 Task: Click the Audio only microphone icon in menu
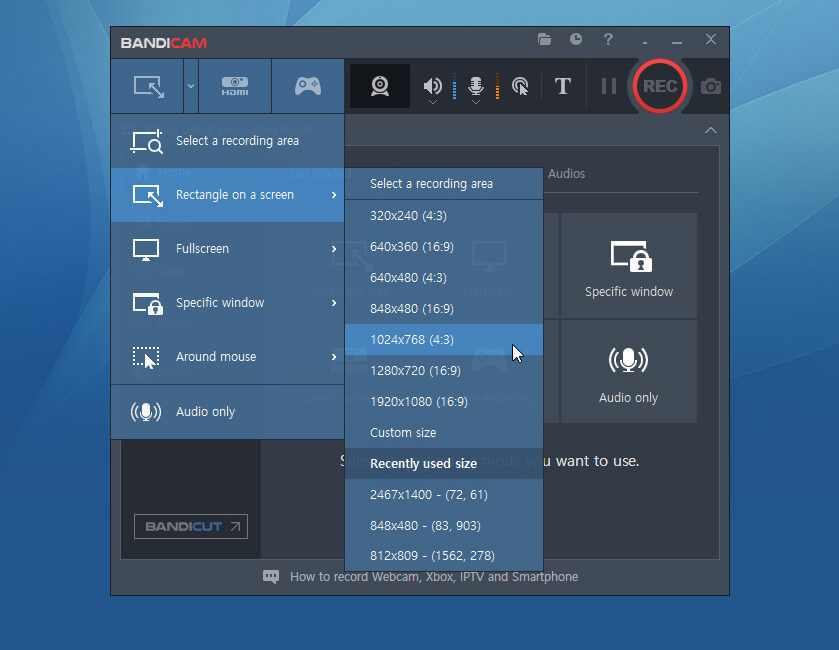pos(146,412)
